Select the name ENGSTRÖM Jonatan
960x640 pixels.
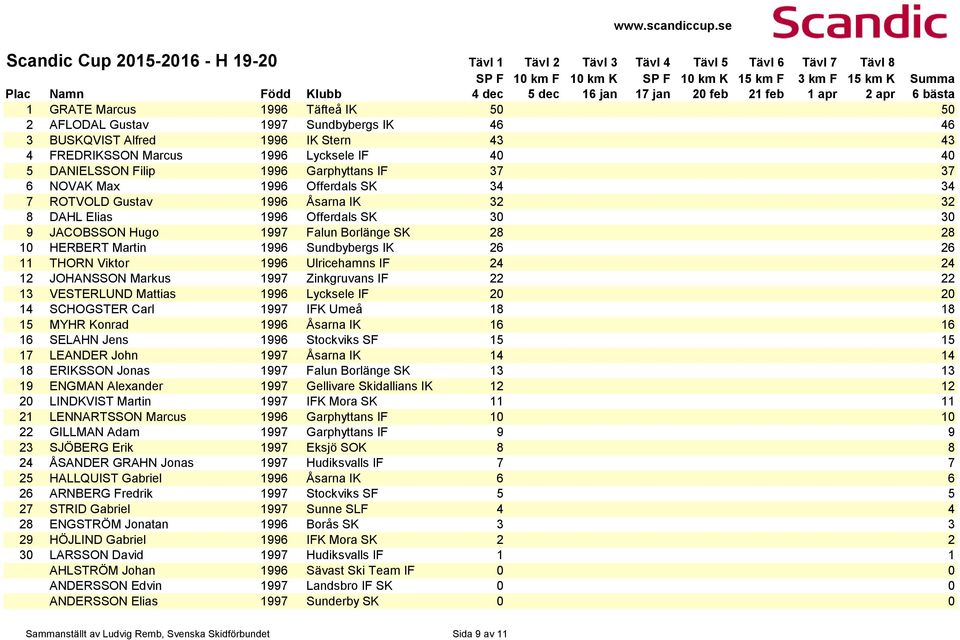tap(108, 524)
